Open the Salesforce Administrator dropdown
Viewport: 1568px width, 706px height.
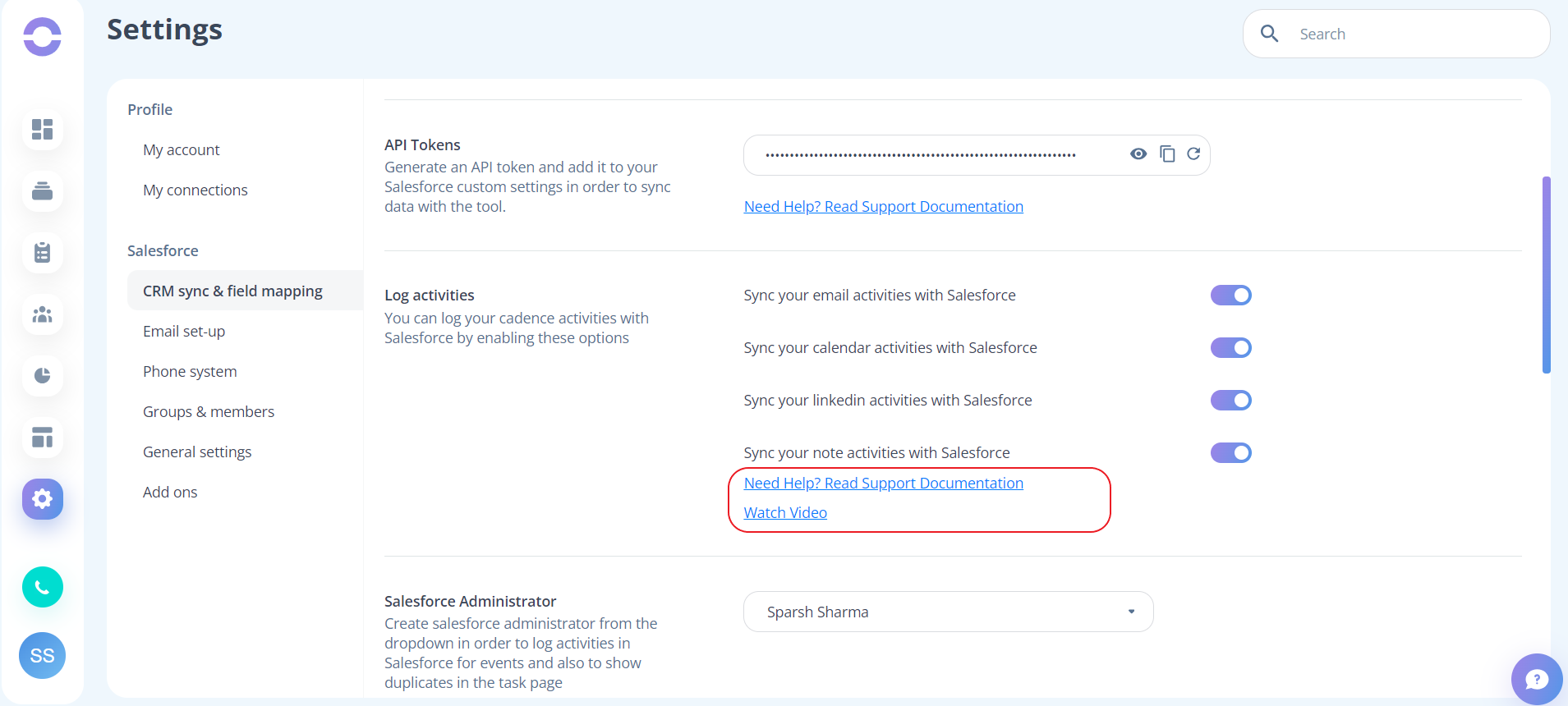pyautogui.click(x=948, y=612)
